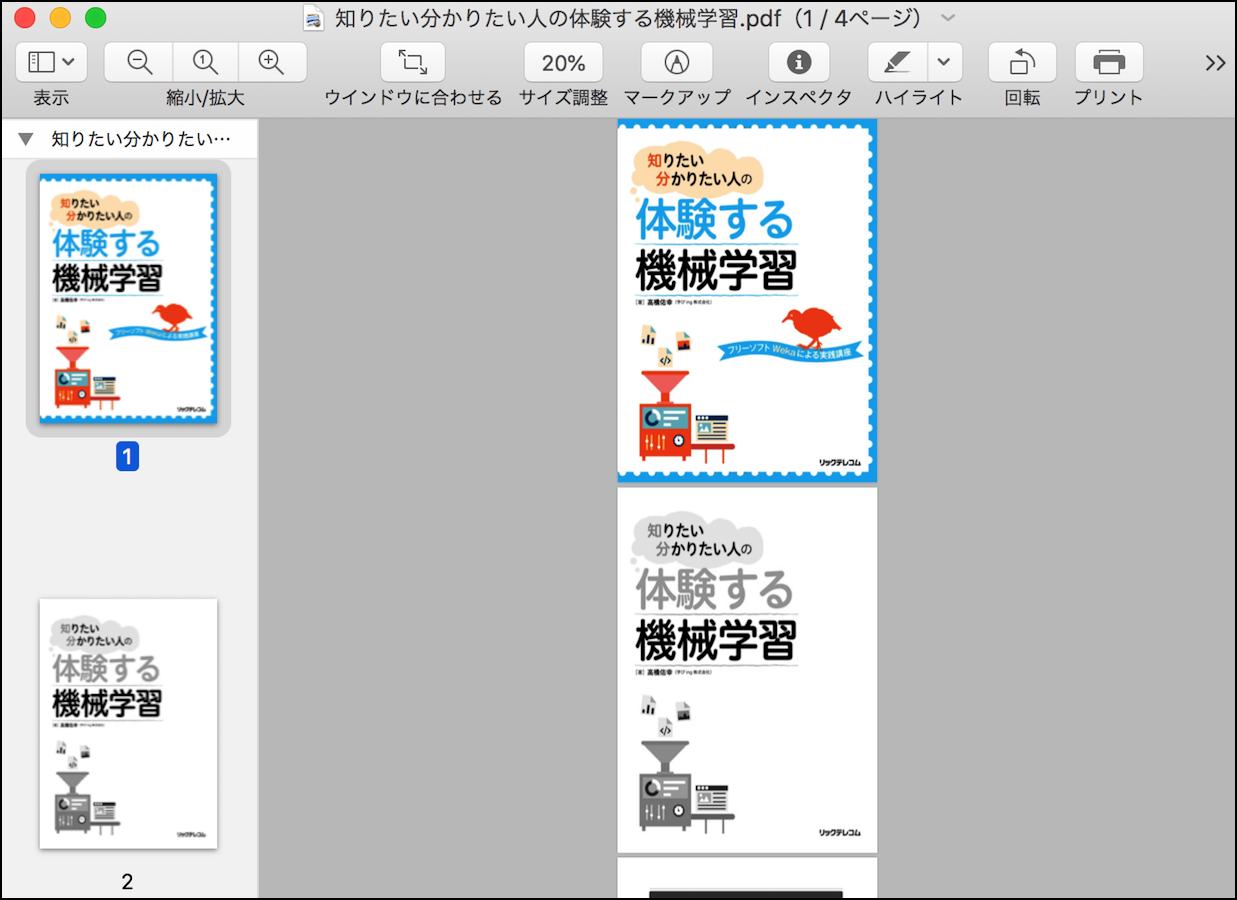This screenshot has width=1237, height=900.
Task: Open the sidebar view options dropdown
Action: pos(51,62)
